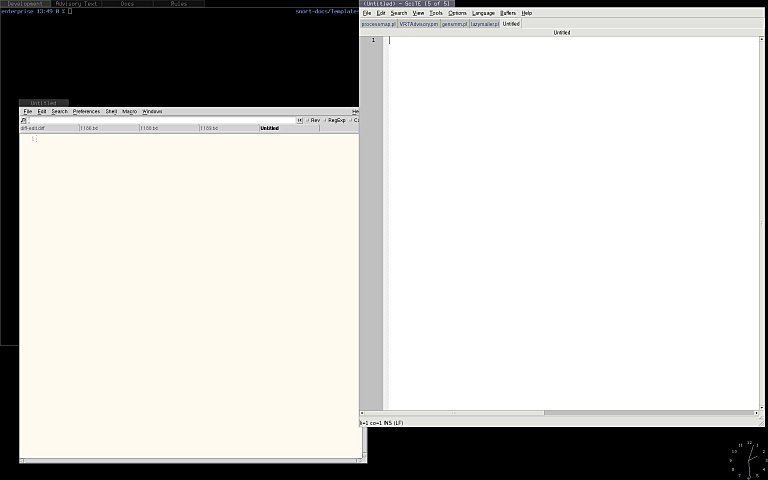Open the Language menu in SciTE
768x480 pixels.
coord(483,13)
